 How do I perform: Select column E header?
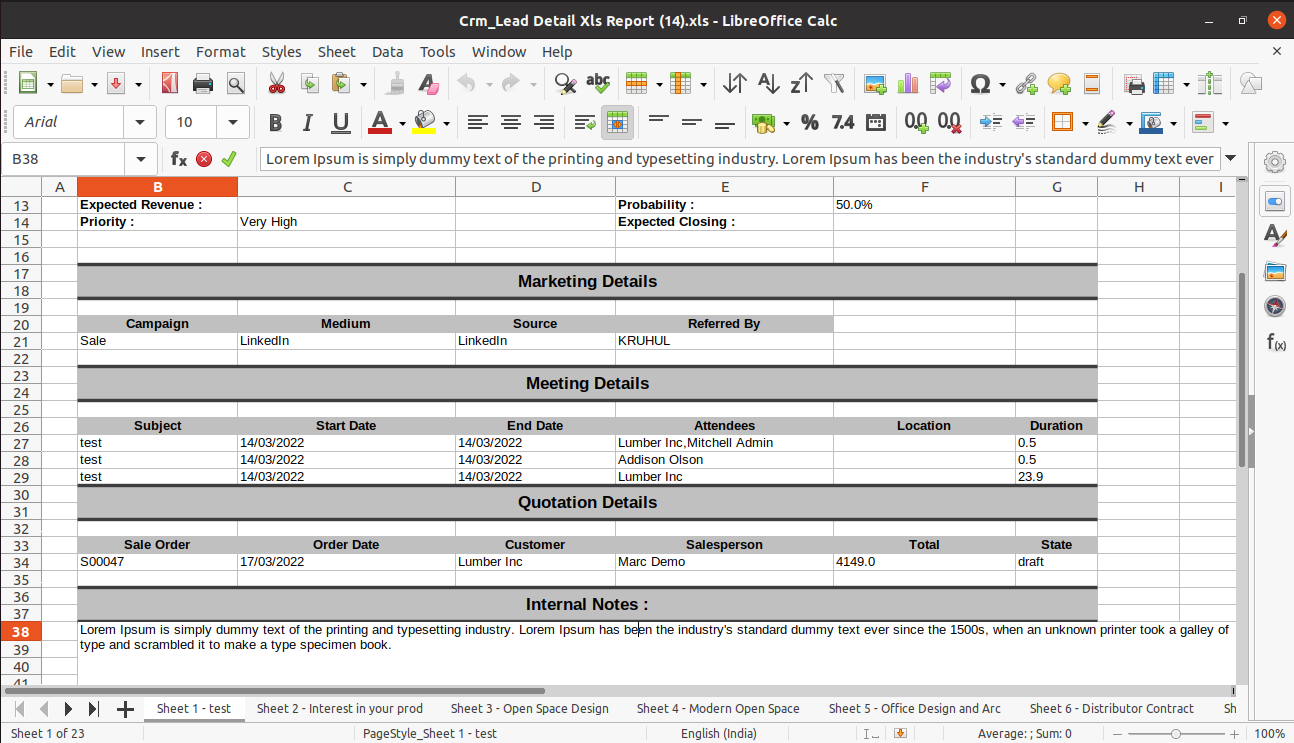coord(725,187)
